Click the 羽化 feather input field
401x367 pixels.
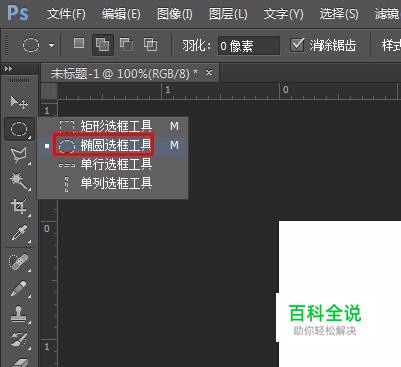249,46
